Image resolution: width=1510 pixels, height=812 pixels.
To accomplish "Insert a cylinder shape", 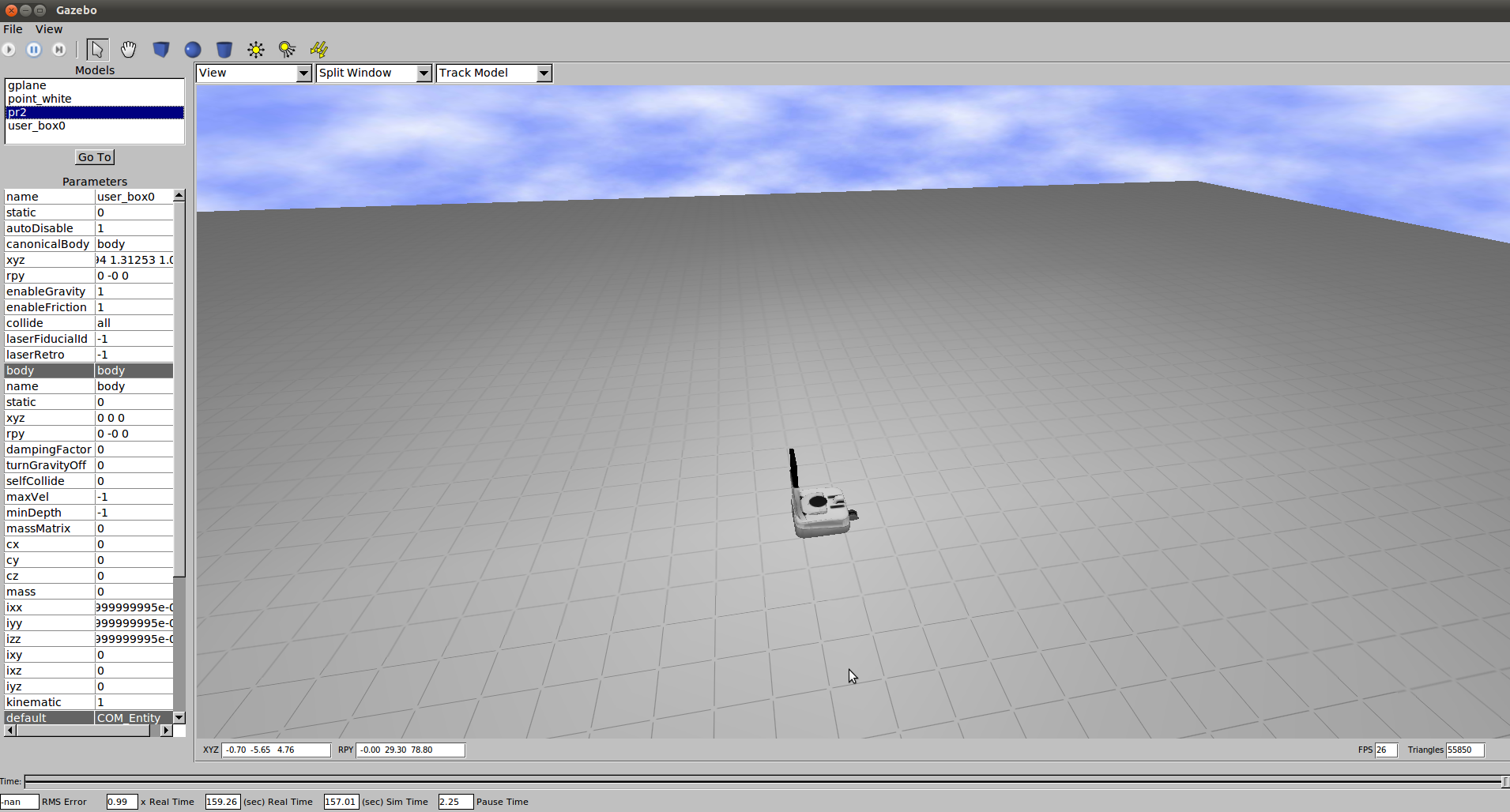I will coord(224,49).
